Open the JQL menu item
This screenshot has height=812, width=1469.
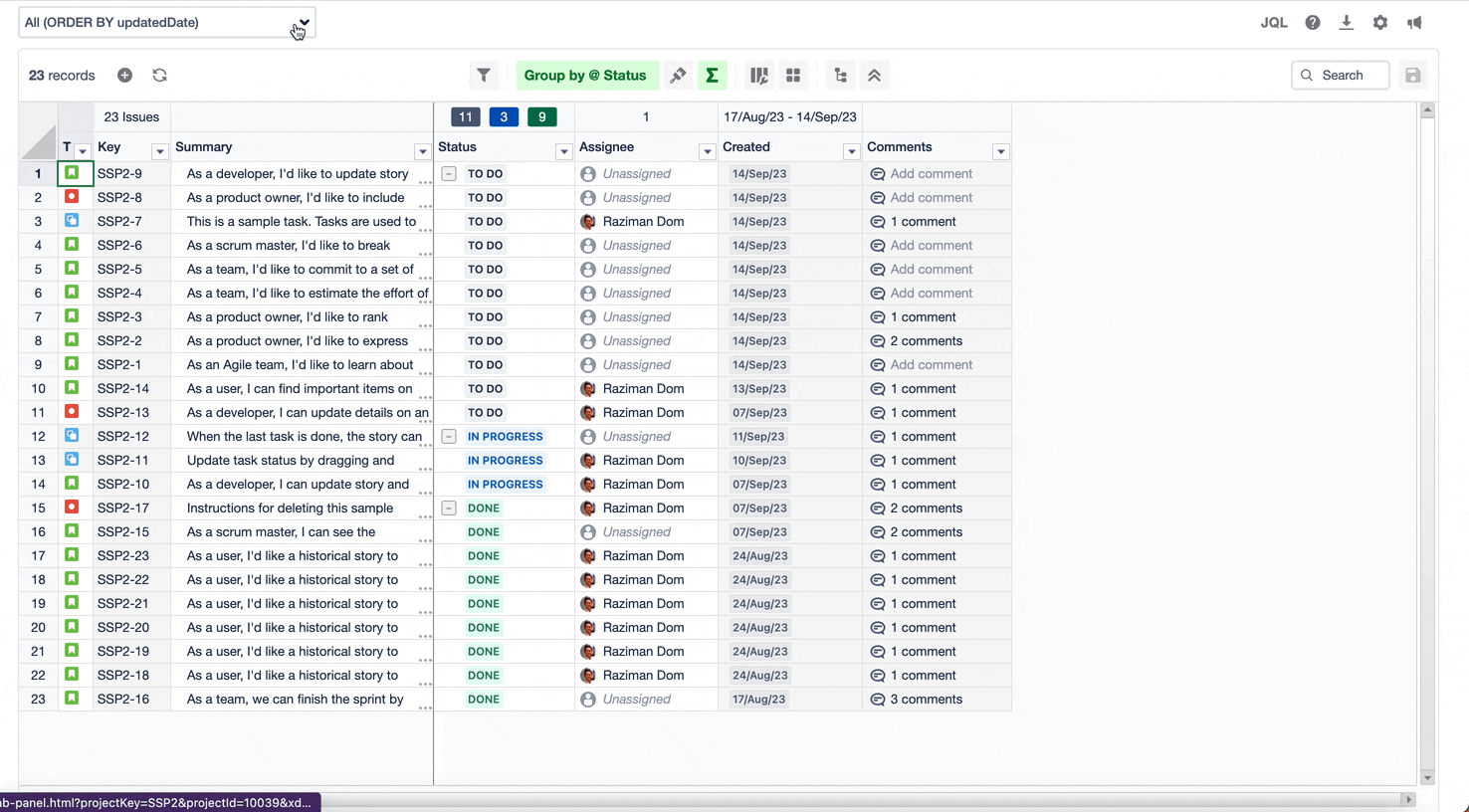(1273, 23)
